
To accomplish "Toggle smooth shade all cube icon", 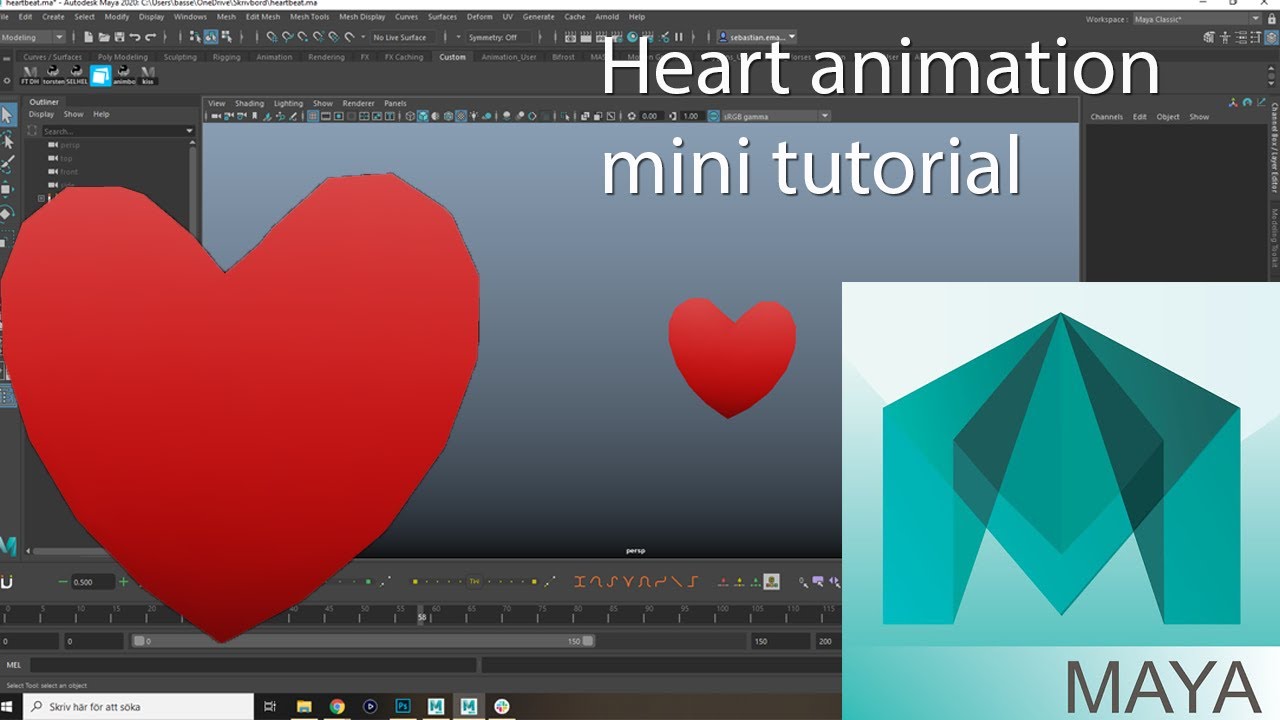I will click(x=423, y=116).
